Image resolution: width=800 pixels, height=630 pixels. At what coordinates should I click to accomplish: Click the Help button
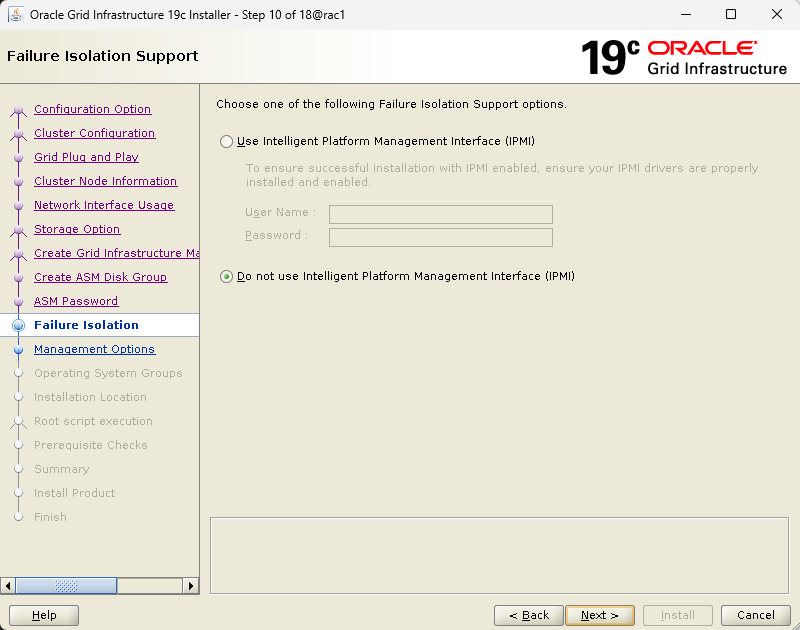[x=44, y=615]
